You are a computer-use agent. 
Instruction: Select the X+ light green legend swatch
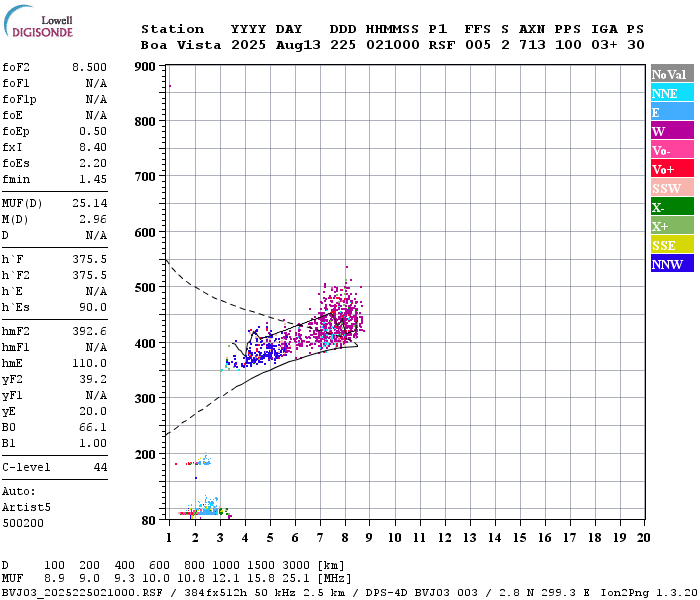[672, 226]
